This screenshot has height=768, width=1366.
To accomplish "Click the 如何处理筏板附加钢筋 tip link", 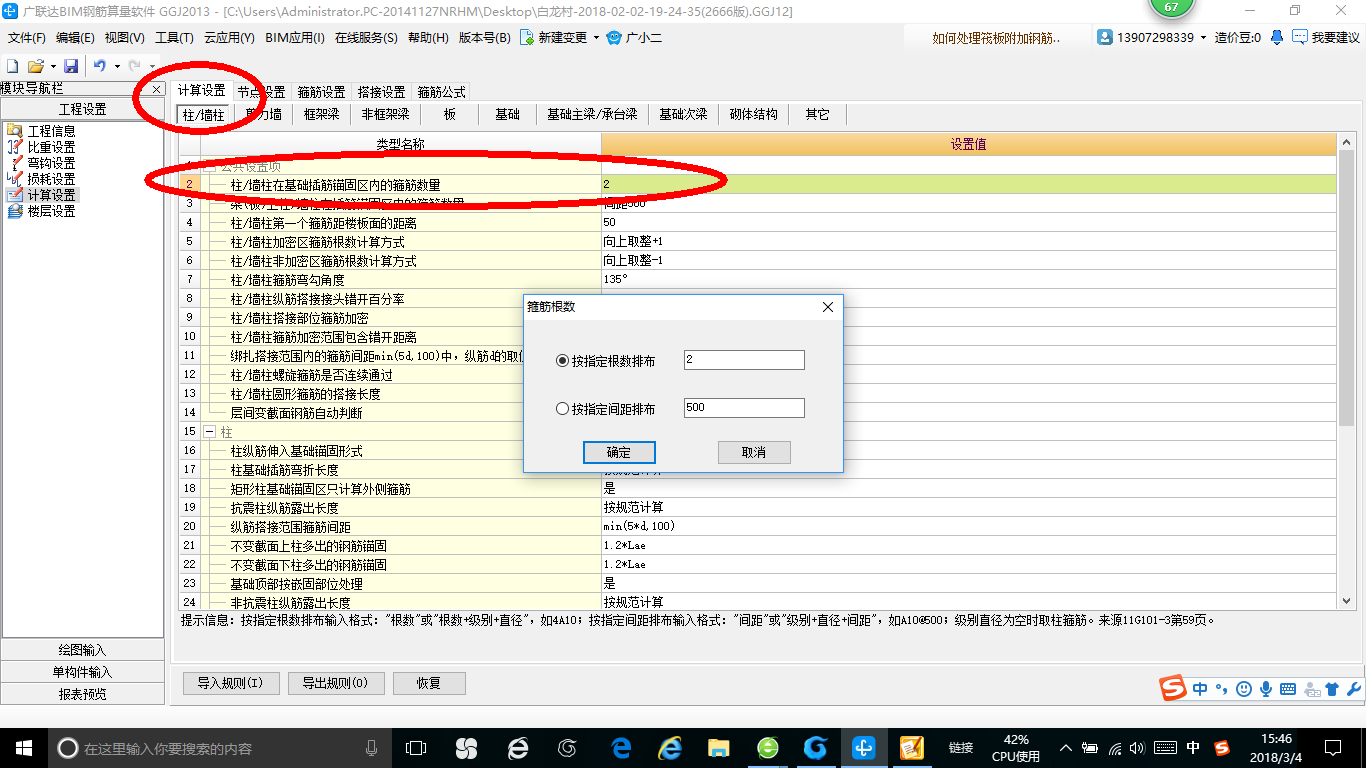I will tap(996, 38).
